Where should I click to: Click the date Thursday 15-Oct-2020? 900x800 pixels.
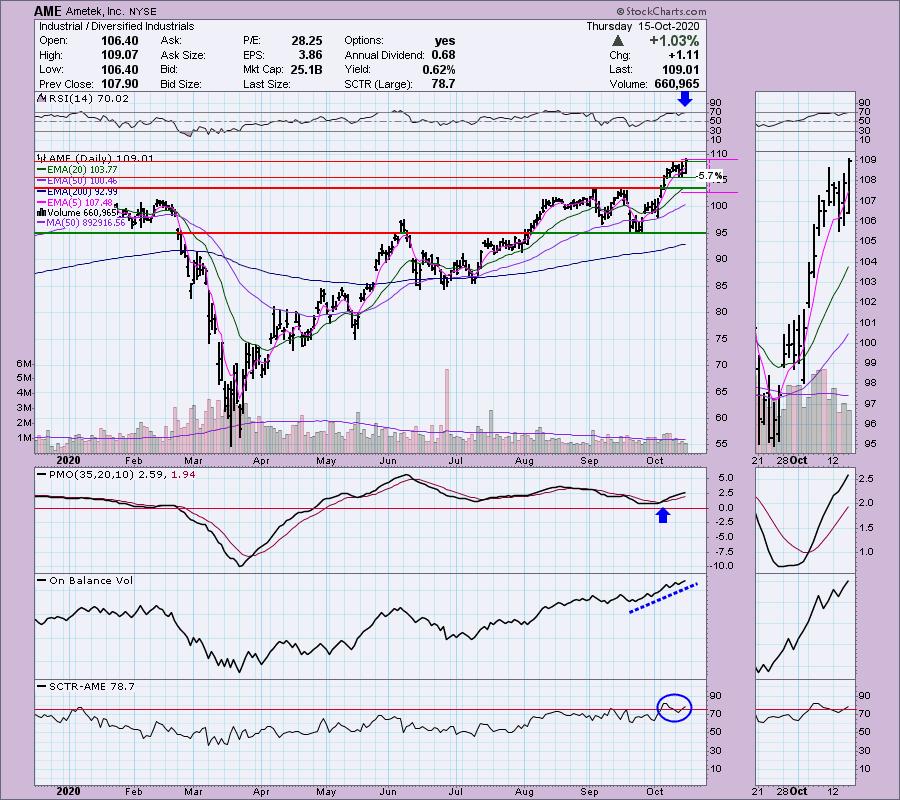pos(643,26)
